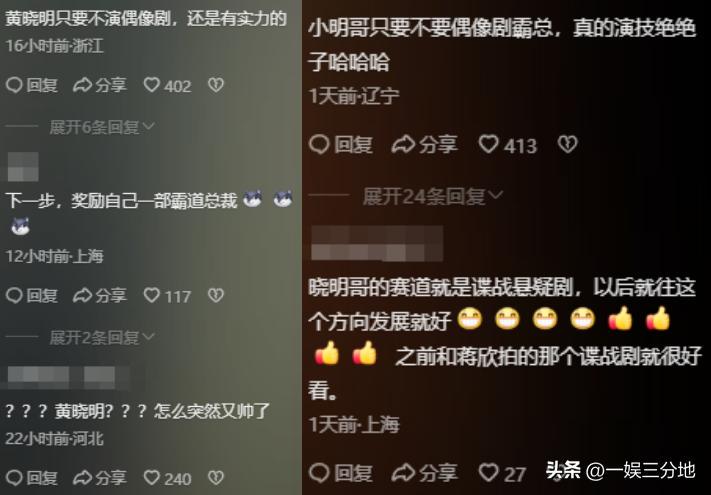This screenshot has height=495, width=711.
Task: Like the comment with 117 likes
Action: 167,296
